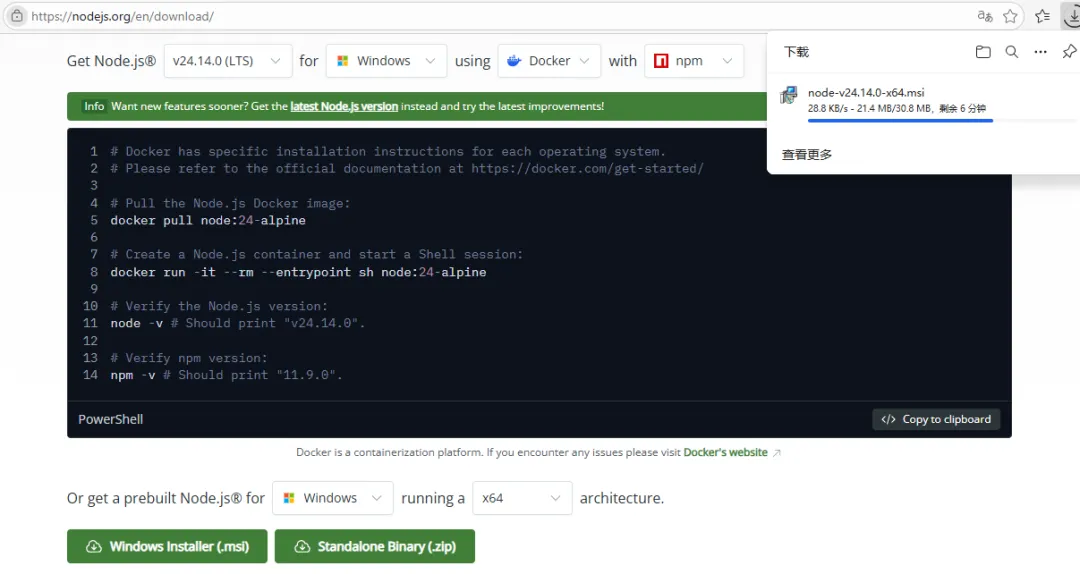Click the docker run entrypoint command line
The width and height of the screenshot is (1080, 574).
pyautogui.click(x=298, y=272)
